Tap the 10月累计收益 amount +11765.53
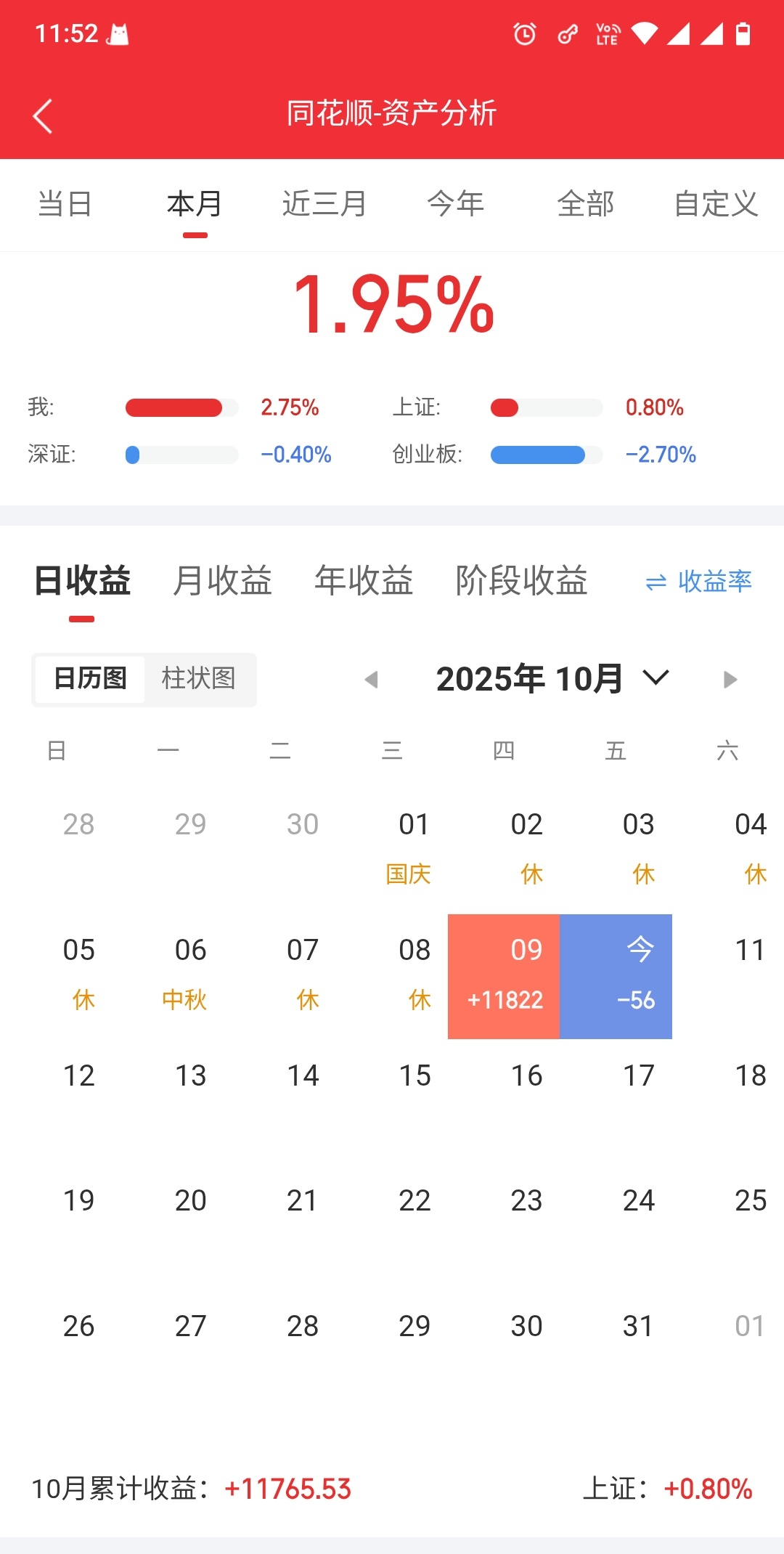The width and height of the screenshot is (784, 1554). pos(288,1489)
